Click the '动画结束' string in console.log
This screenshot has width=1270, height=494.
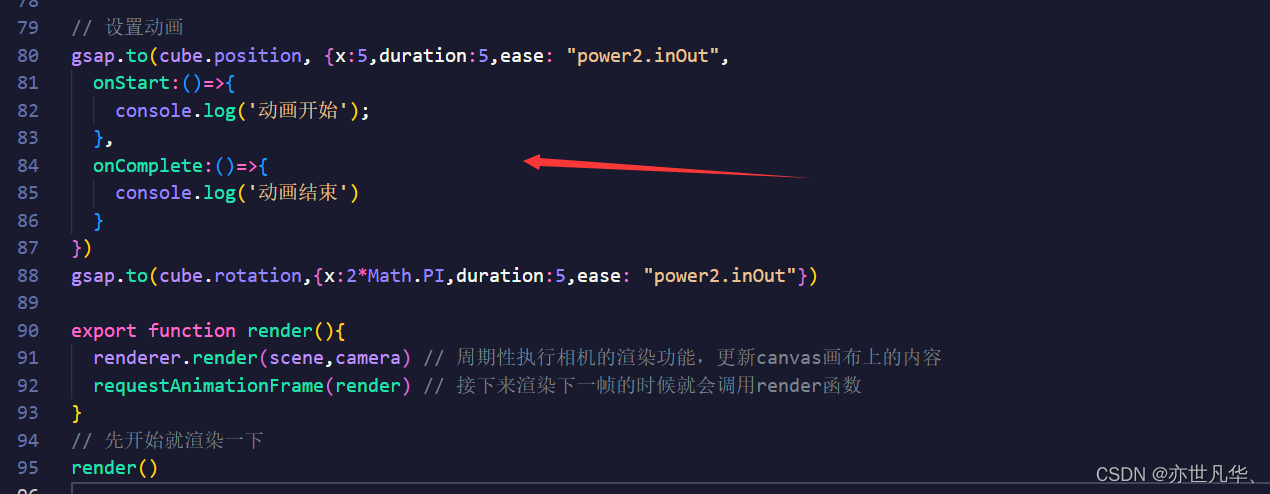click(x=297, y=192)
